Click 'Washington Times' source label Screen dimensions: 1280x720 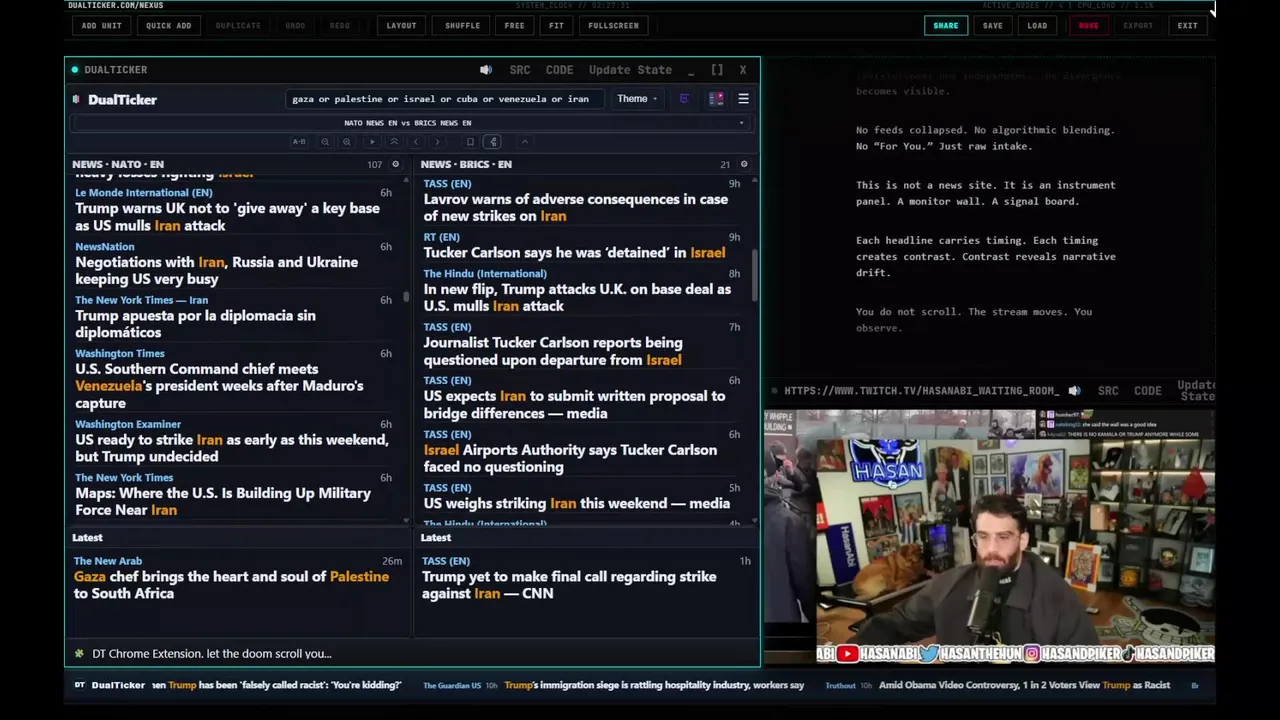coord(119,353)
